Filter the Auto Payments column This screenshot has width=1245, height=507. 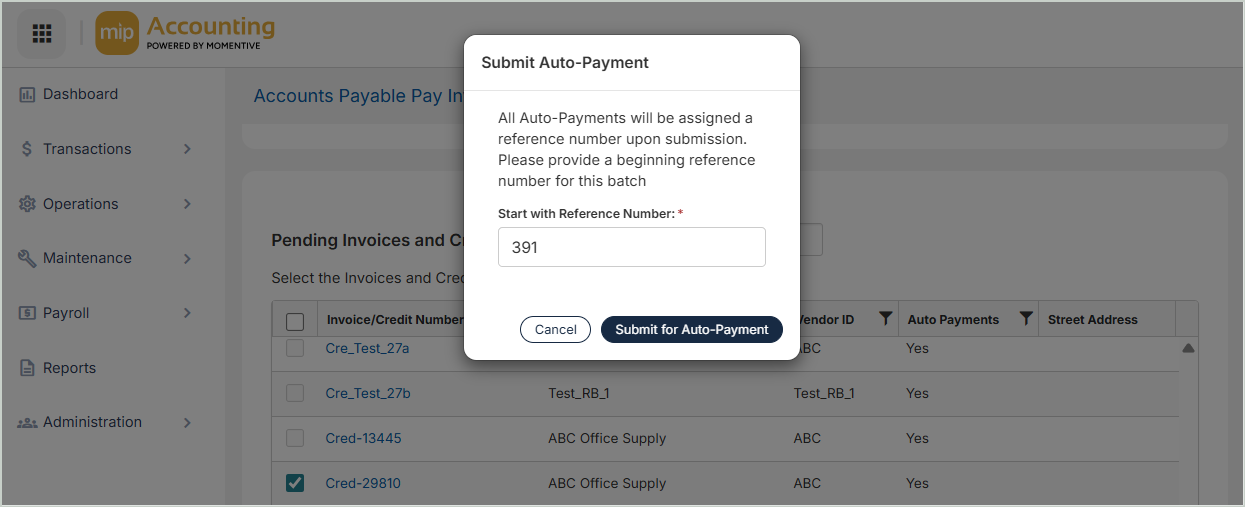click(x=1025, y=319)
